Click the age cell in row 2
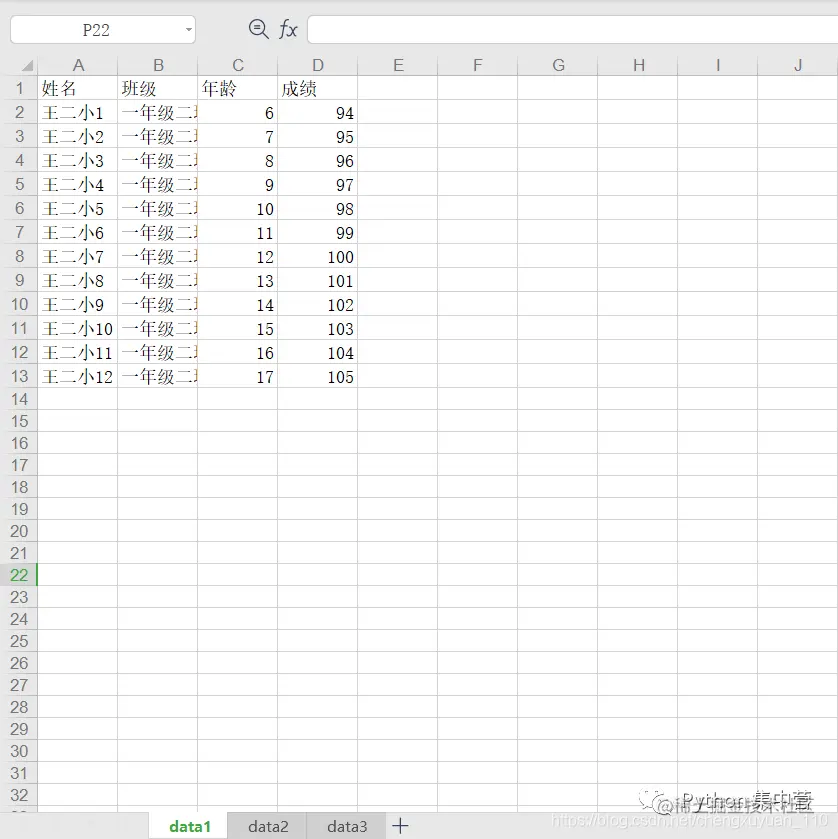838x839 pixels. [238, 112]
